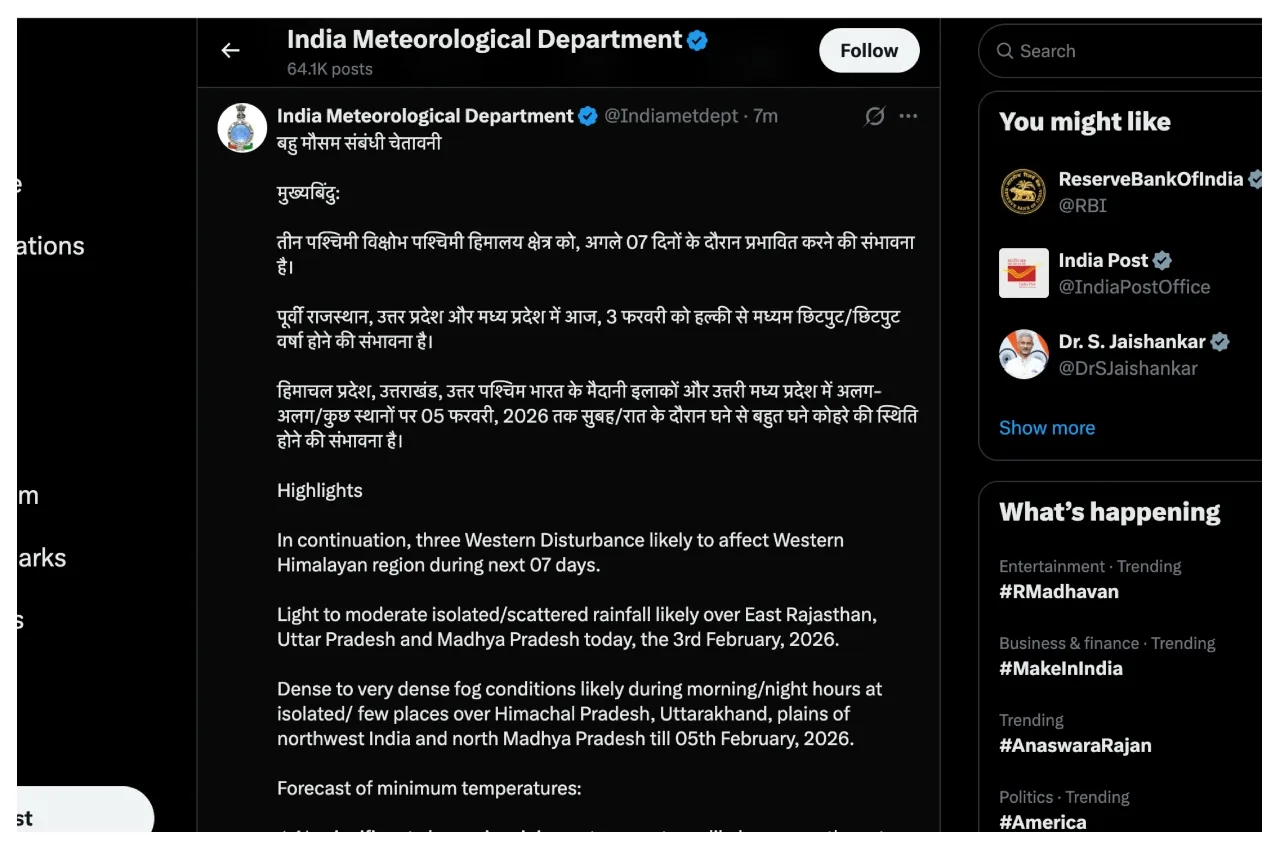Open the #America politics trend

(x=1043, y=822)
